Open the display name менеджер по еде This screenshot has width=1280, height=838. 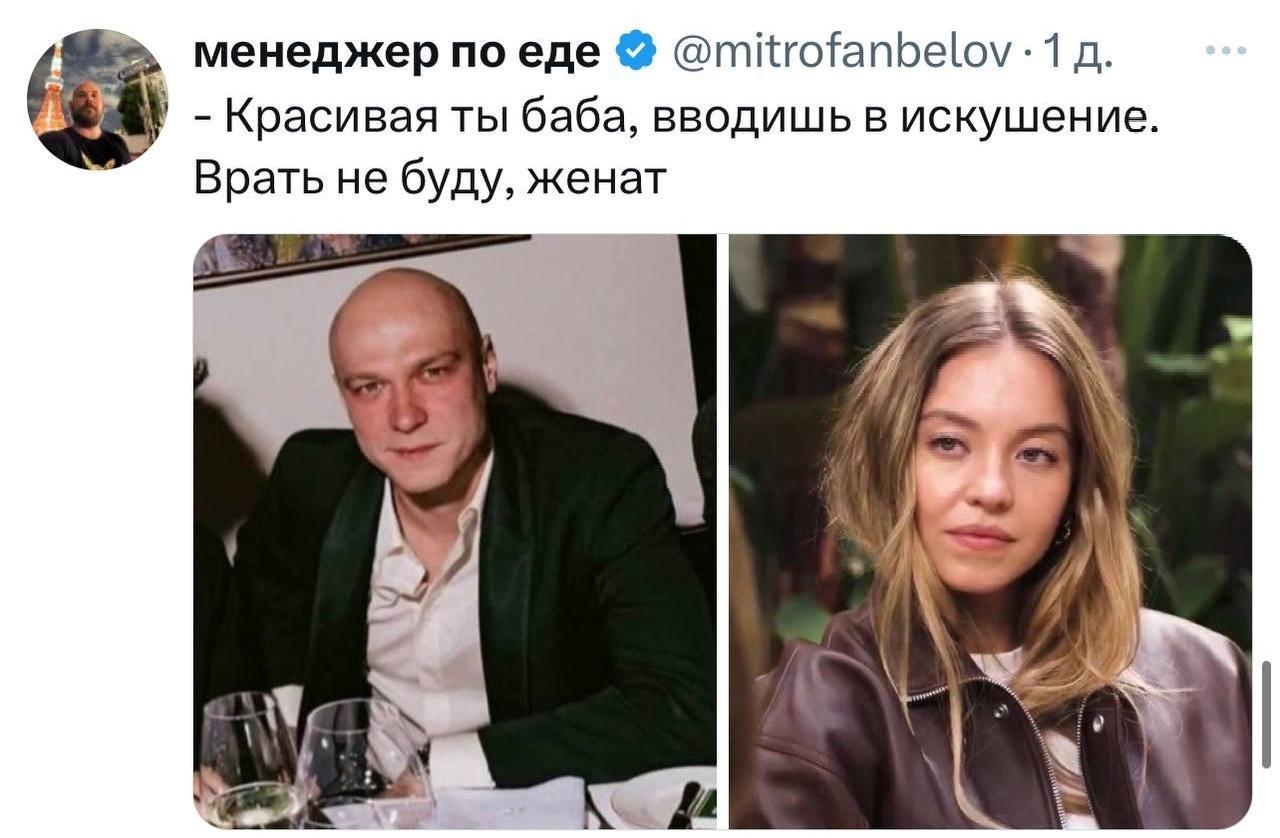[x=396, y=52]
